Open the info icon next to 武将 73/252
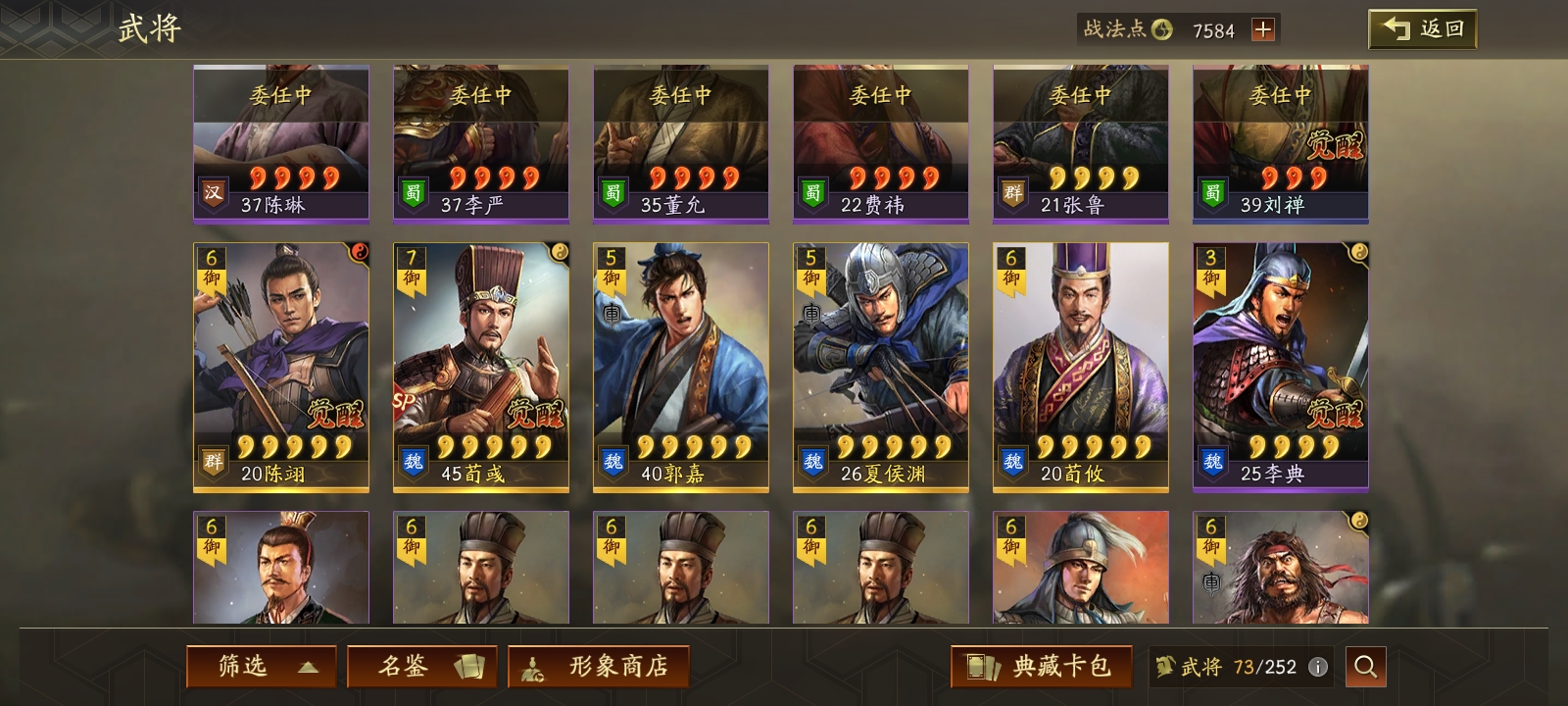The image size is (1568, 706). (x=1318, y=667)
